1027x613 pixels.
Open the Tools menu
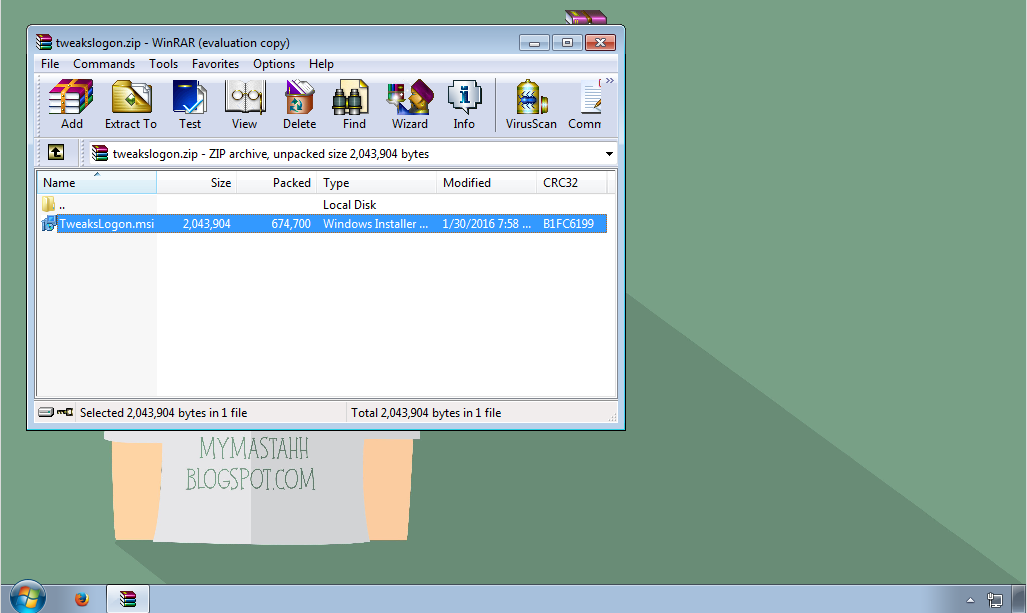163,64
